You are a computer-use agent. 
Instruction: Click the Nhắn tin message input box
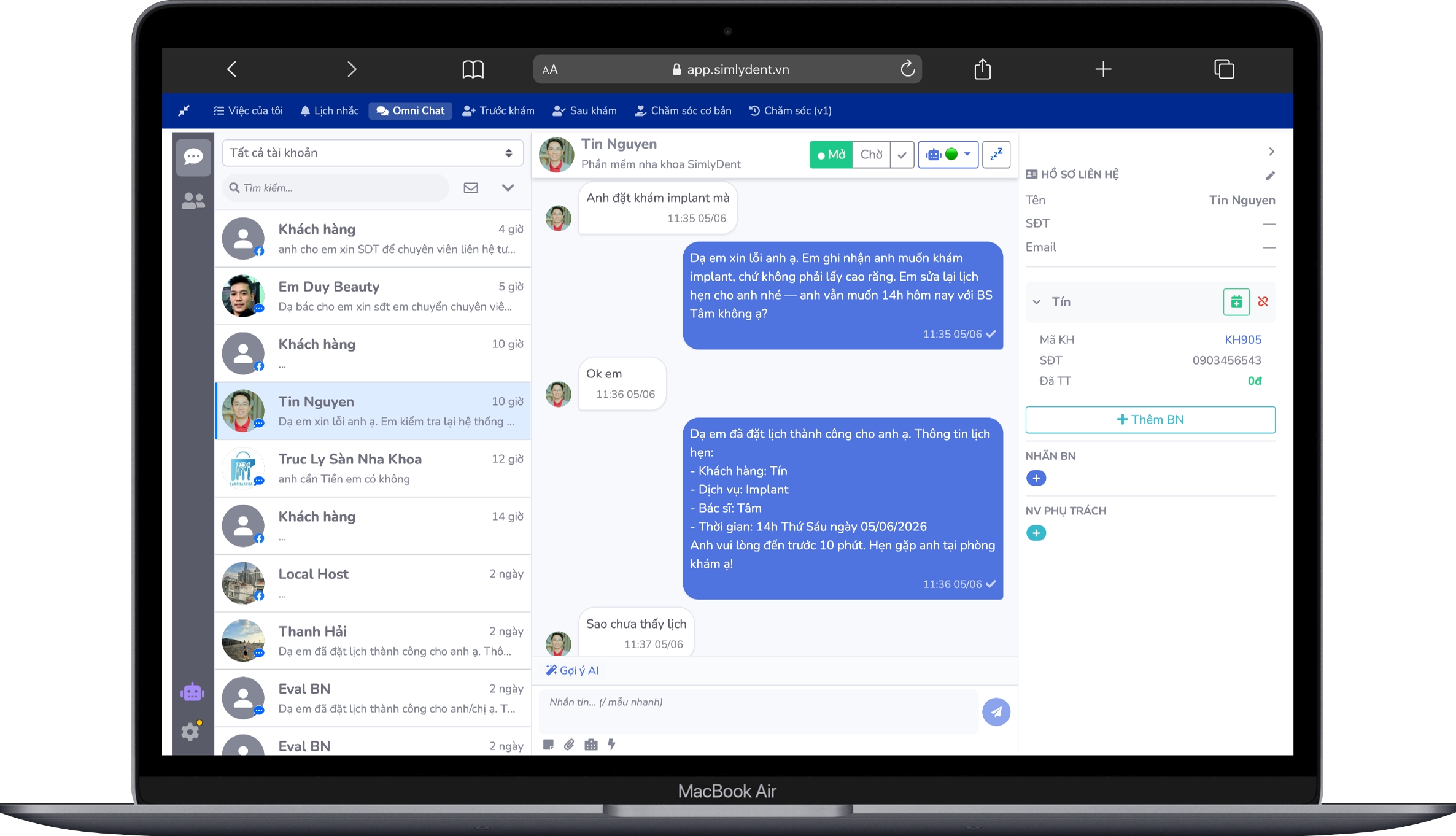(759, 711)
